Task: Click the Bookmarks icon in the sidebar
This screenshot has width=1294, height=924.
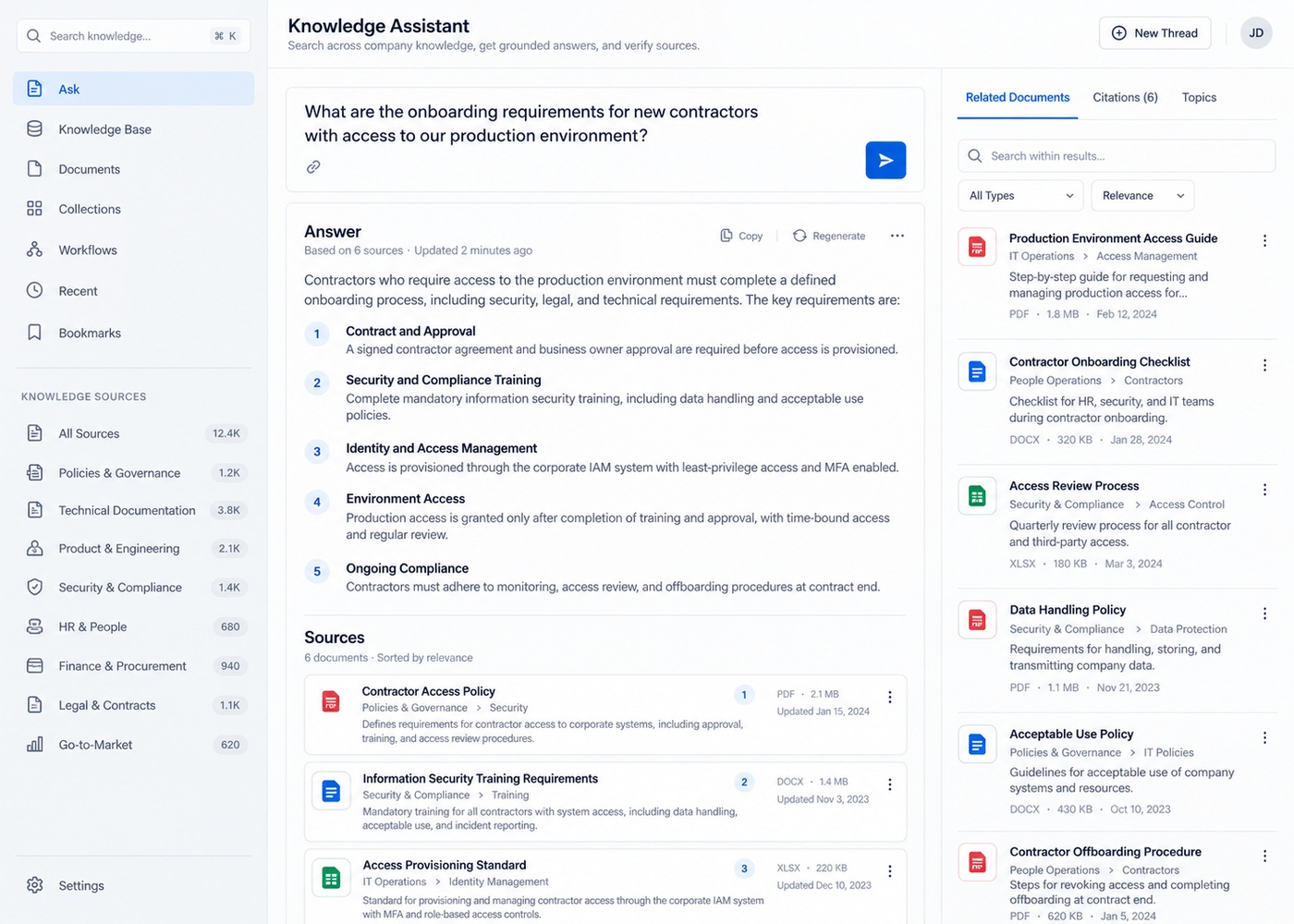Action: pos(34,333)
